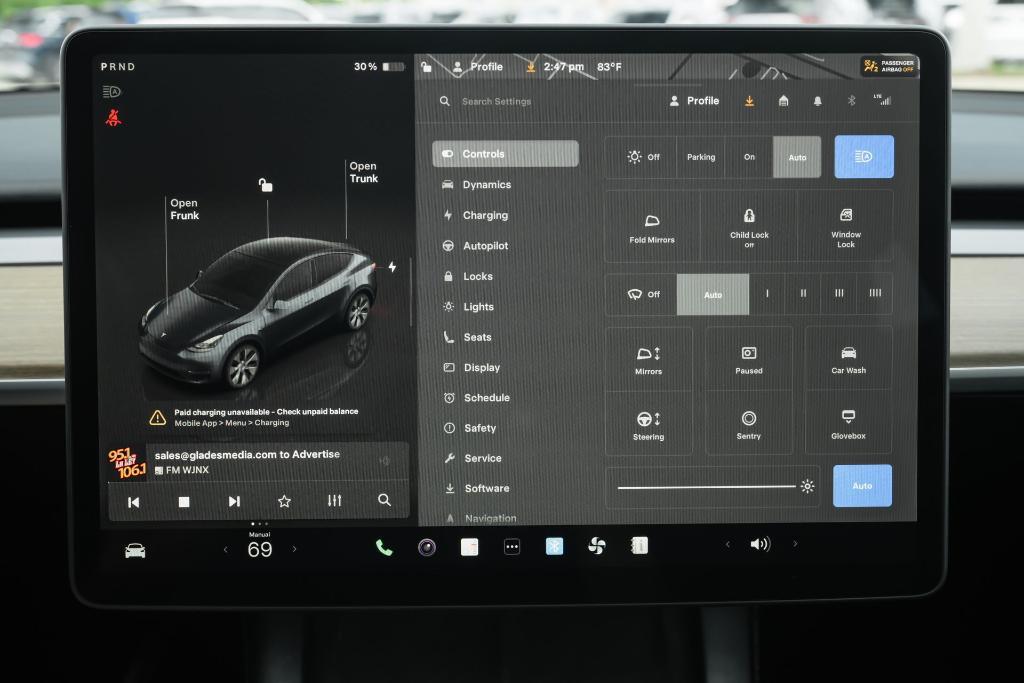Tap the next arrow beside temperature 69
The image size is (1024, 683).
point(294,548)
